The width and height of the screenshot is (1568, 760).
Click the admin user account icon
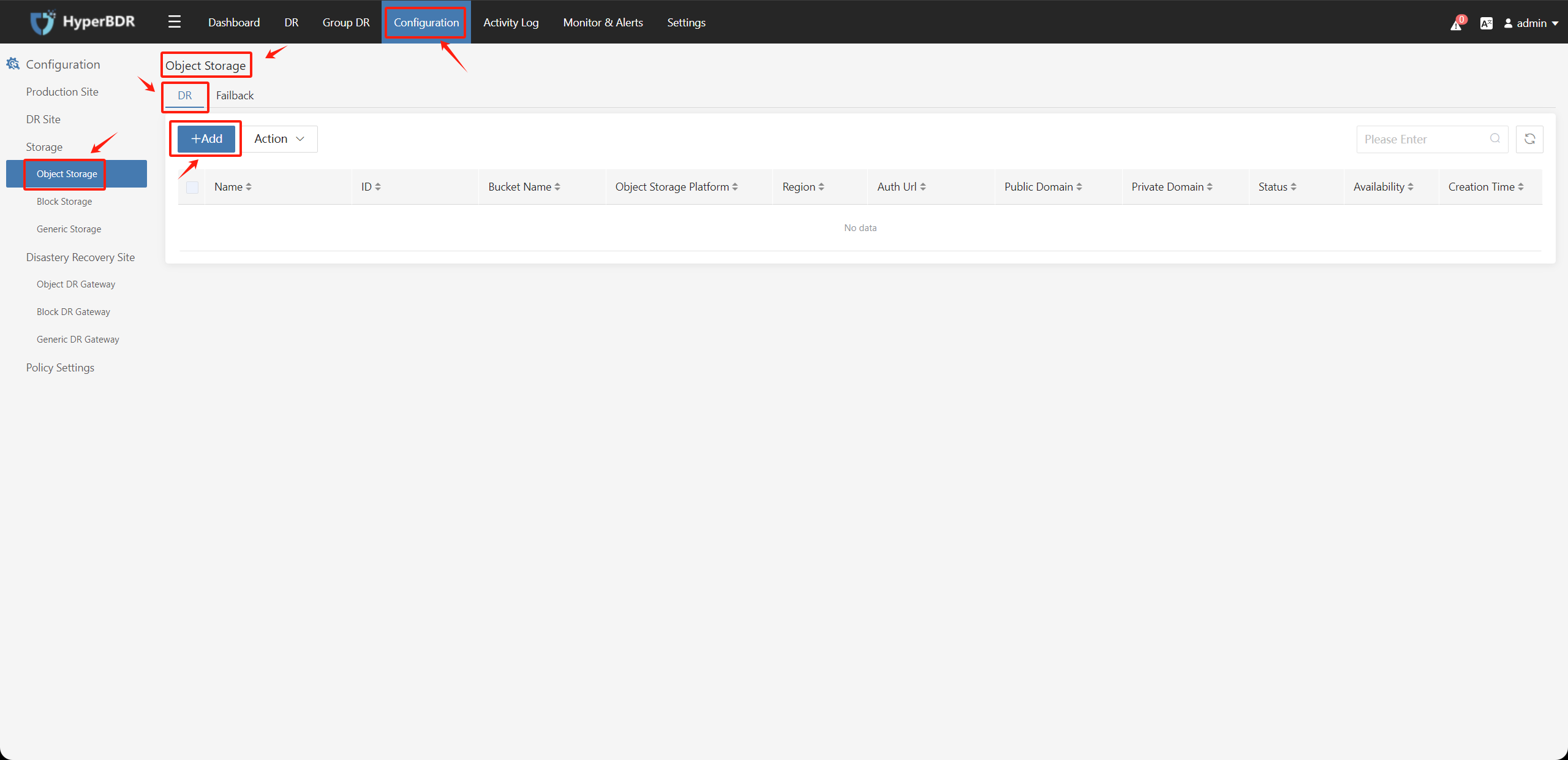(x=1508, y=22)
